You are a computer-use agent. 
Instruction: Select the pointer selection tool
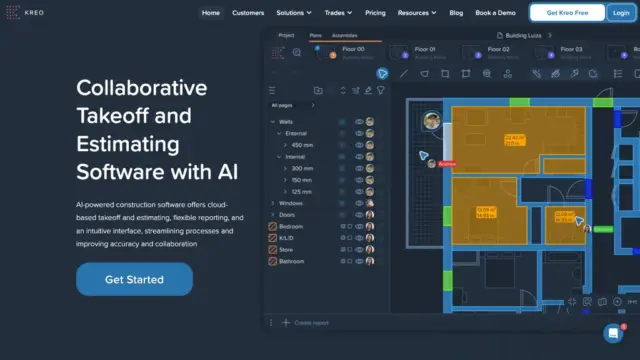pyautogui.click(x=382, y=74)
